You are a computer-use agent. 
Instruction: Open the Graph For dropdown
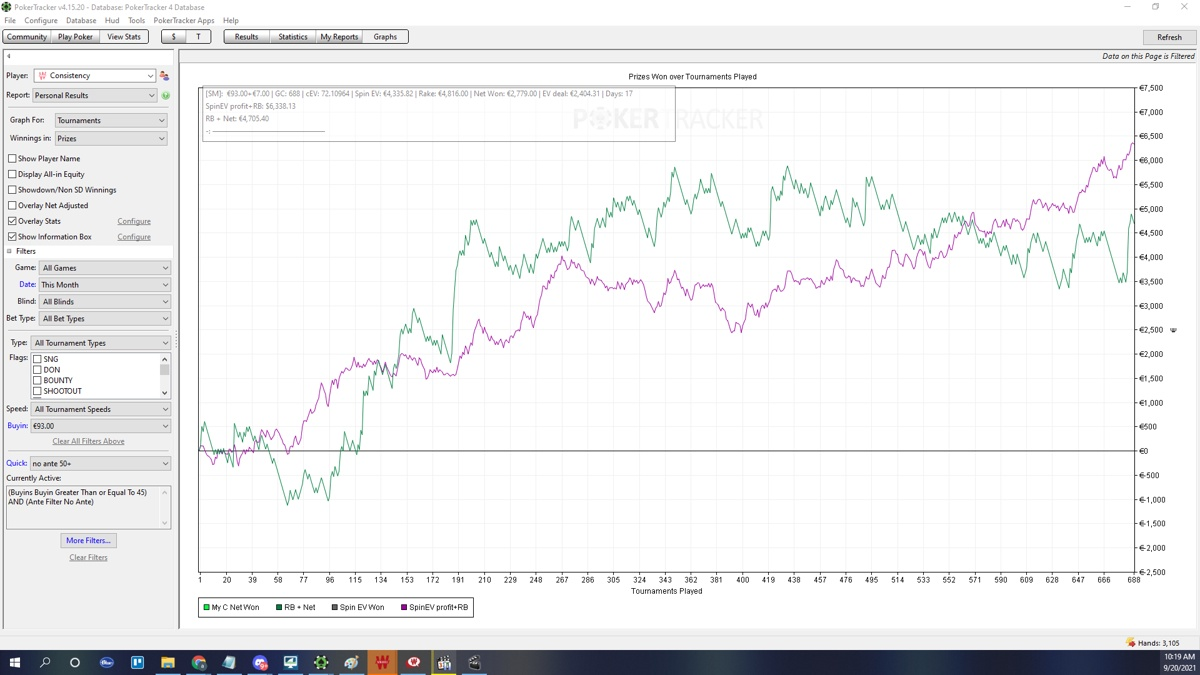(110, 121)
